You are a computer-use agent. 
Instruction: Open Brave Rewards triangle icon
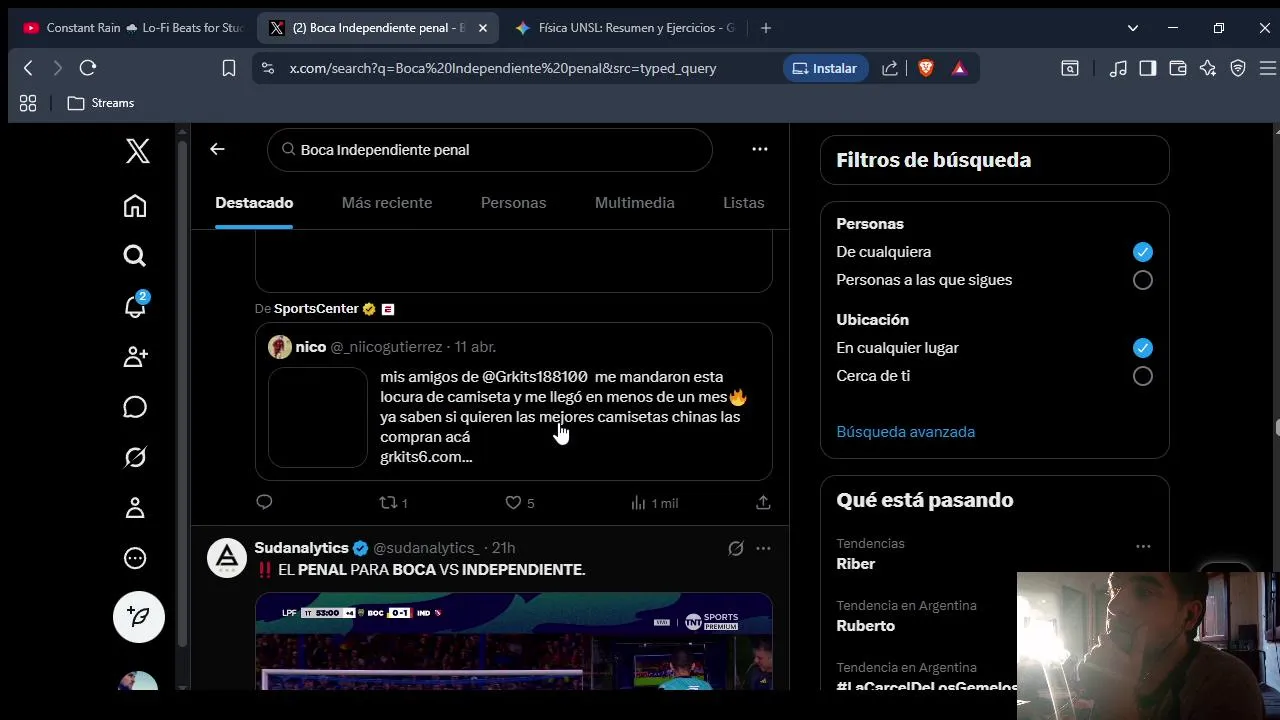pos(959,68)
